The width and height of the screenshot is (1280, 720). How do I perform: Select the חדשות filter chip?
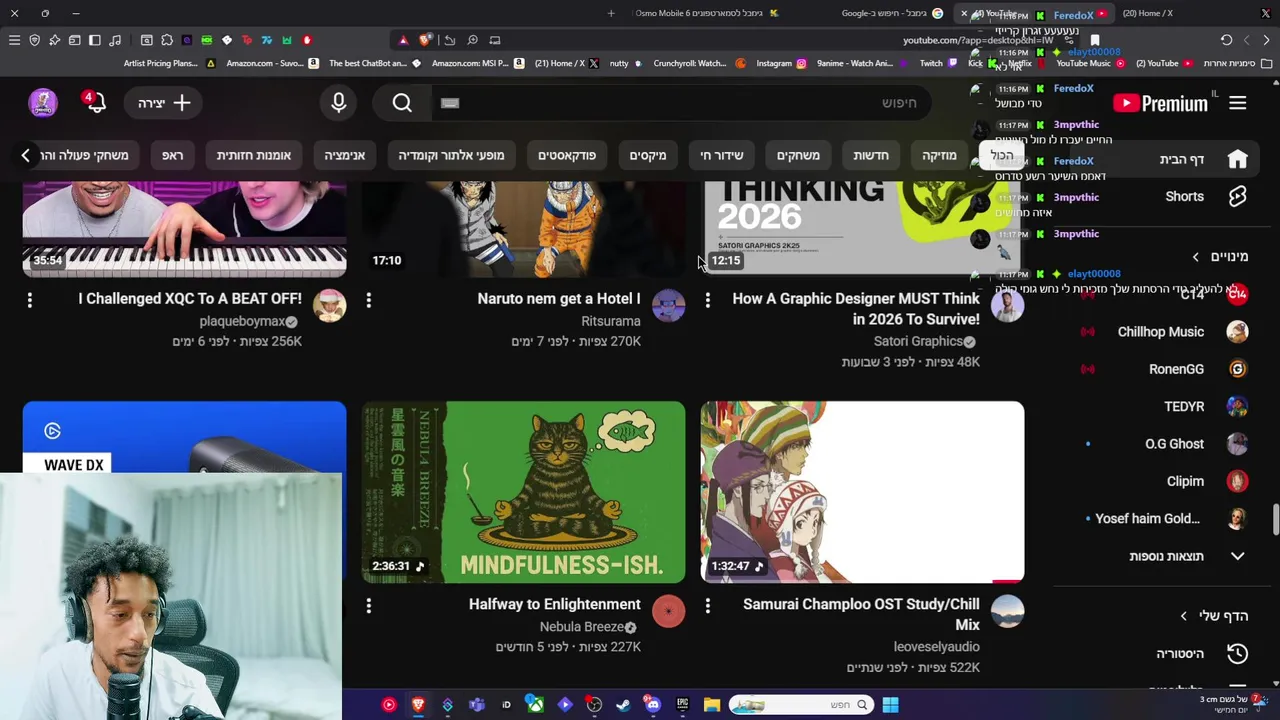870,155
